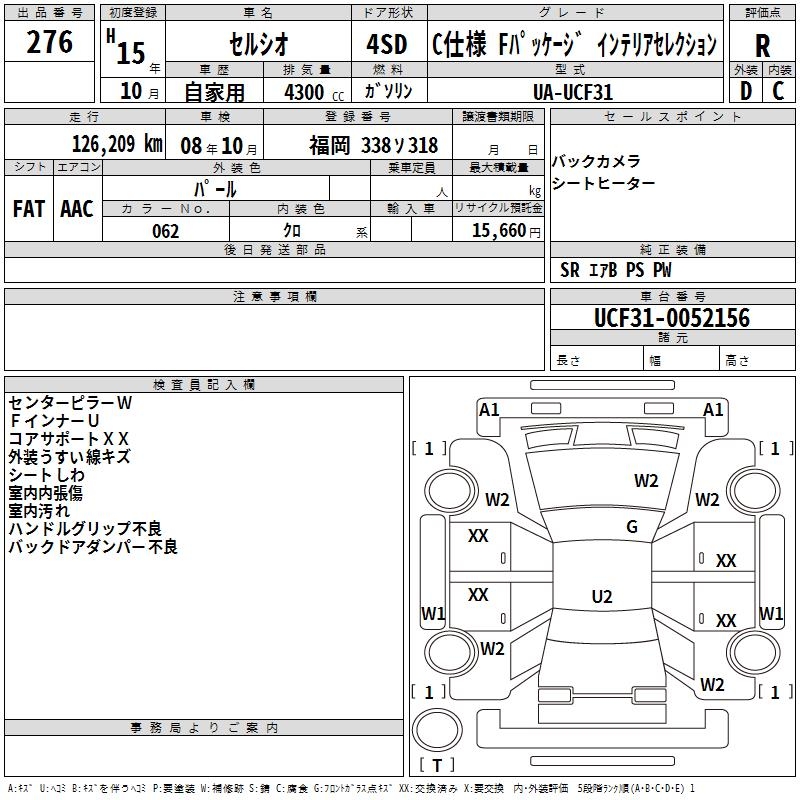The width and height of the screenshot is (800, 800).
Task: Select the note 外装うすい線キズ
Action: [x=70, y=456]
